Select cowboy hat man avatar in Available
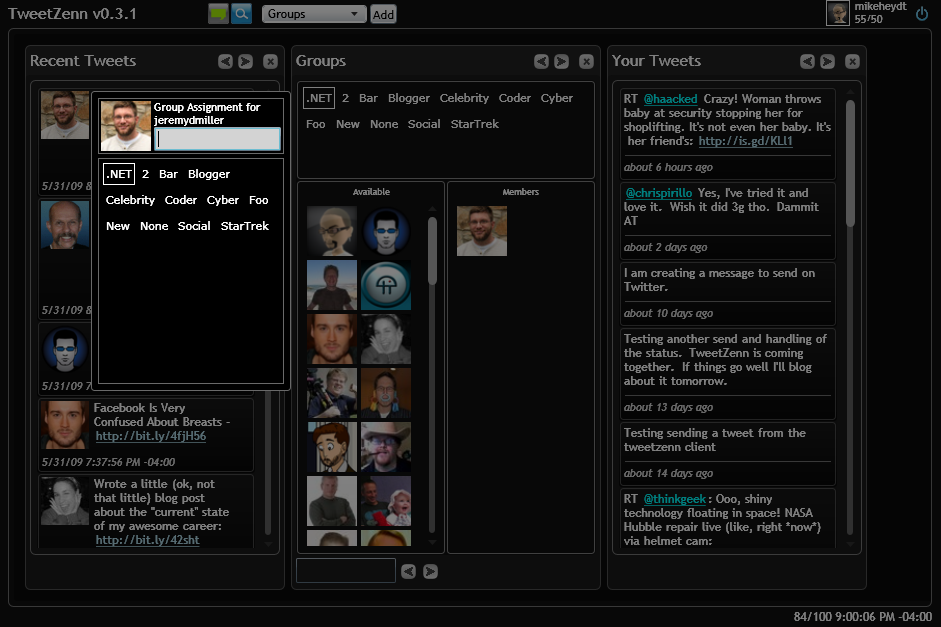The width and height of the screenshot is (941, 627). point(386,447)
